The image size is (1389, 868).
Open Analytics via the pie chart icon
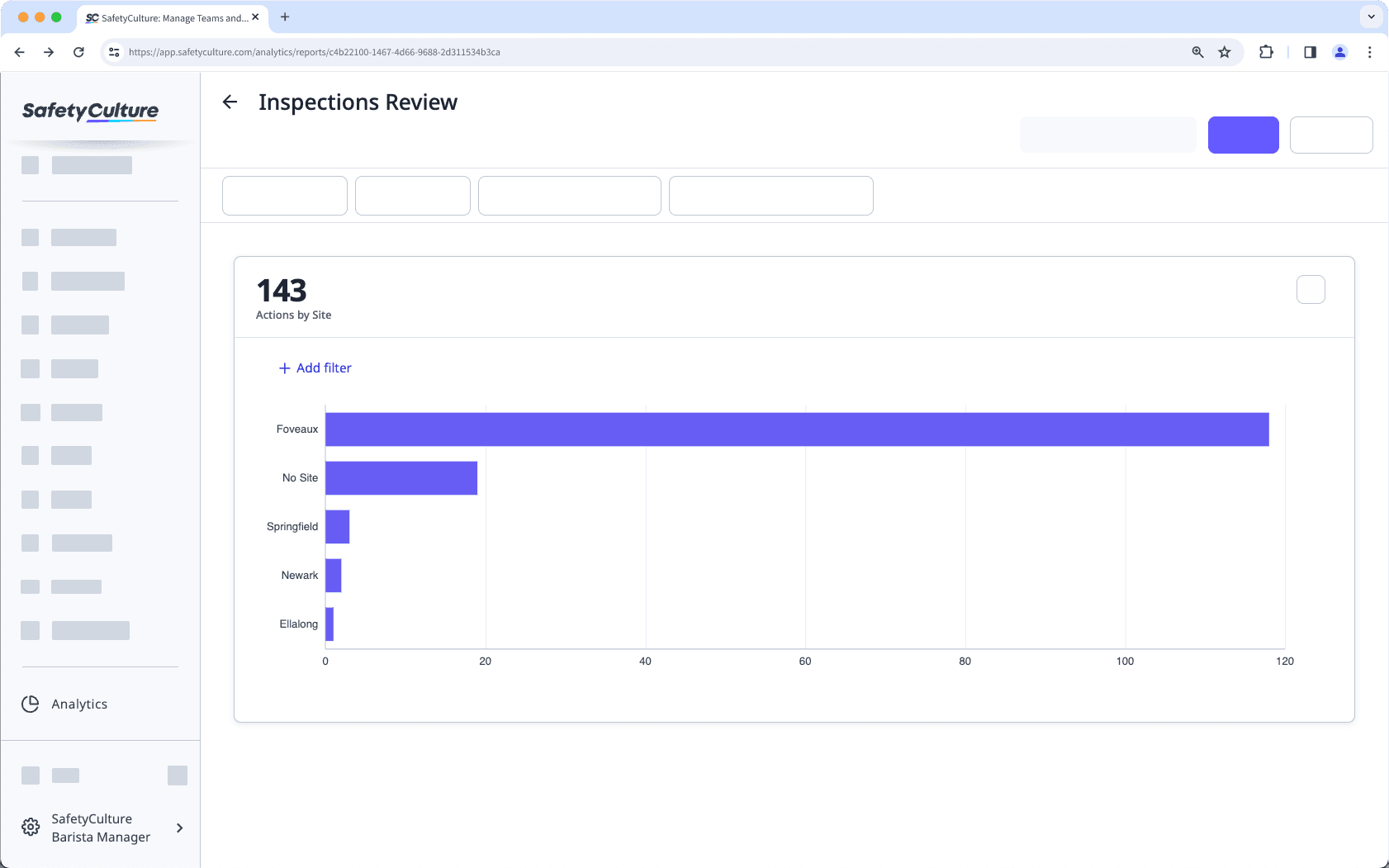pyautogui.click(x=30, y=704)
